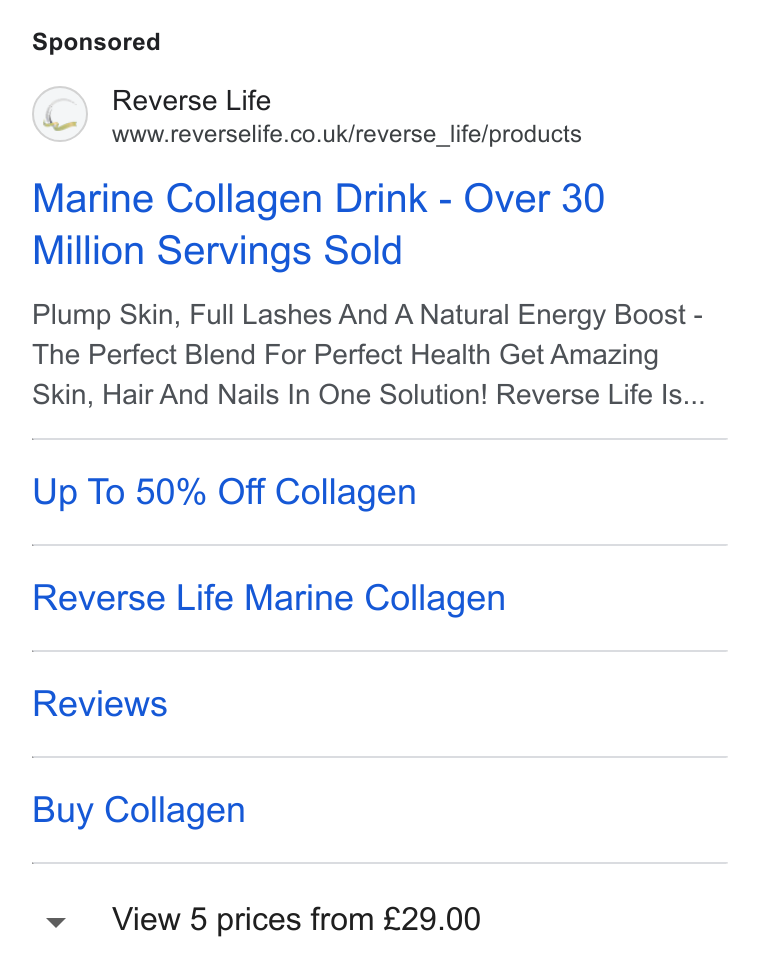This screenshot has width=760, height=980.
Task: Click the Reverse Life circular logo icon
Action: 60,114
